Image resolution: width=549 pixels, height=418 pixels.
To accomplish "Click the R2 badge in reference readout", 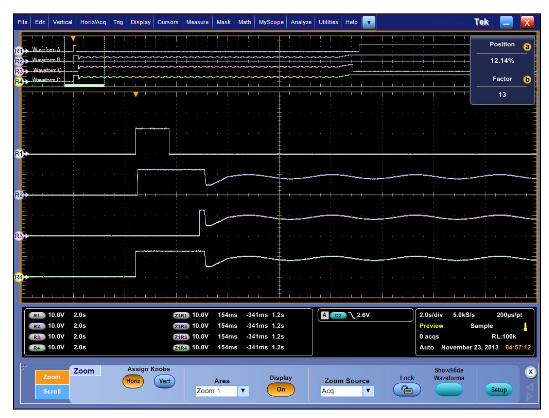I will pos(37,326).
